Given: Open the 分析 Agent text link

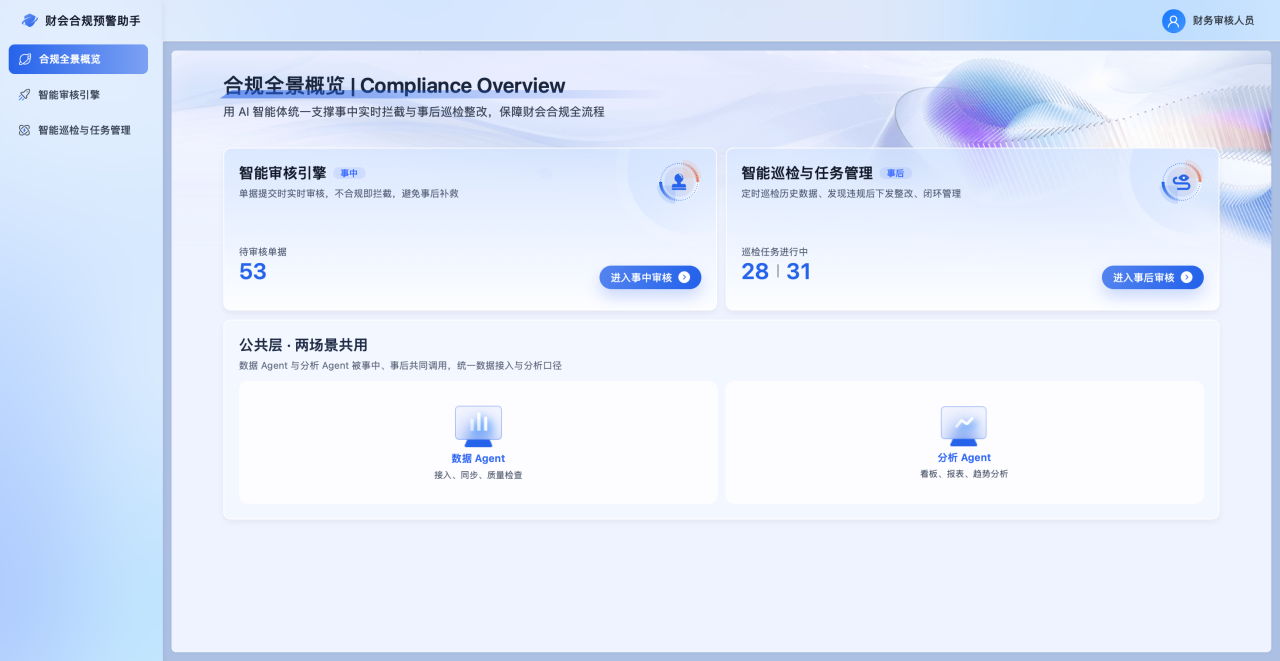Looking at the screenshot, I should [x=963, y=458].
